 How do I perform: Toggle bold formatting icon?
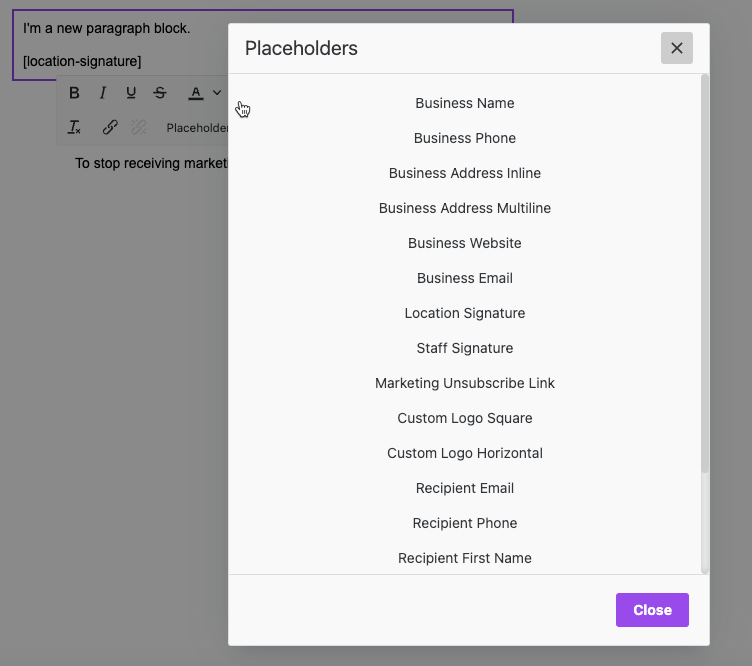coord(74,93)
